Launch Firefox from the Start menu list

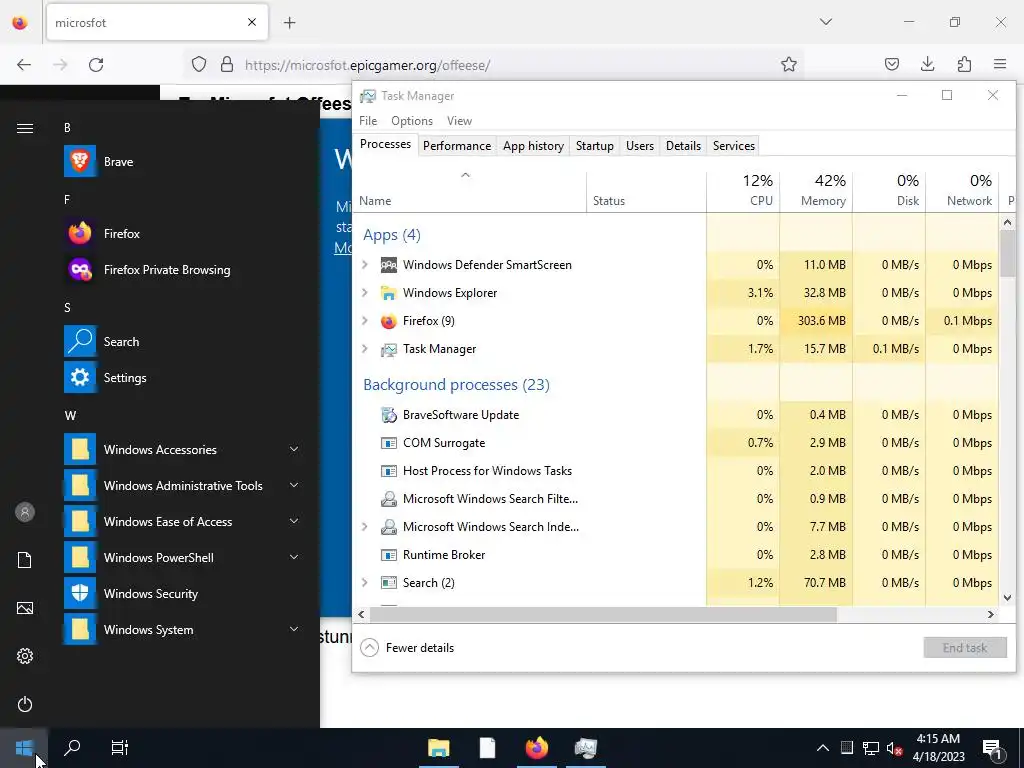click(x=182, y=233)
